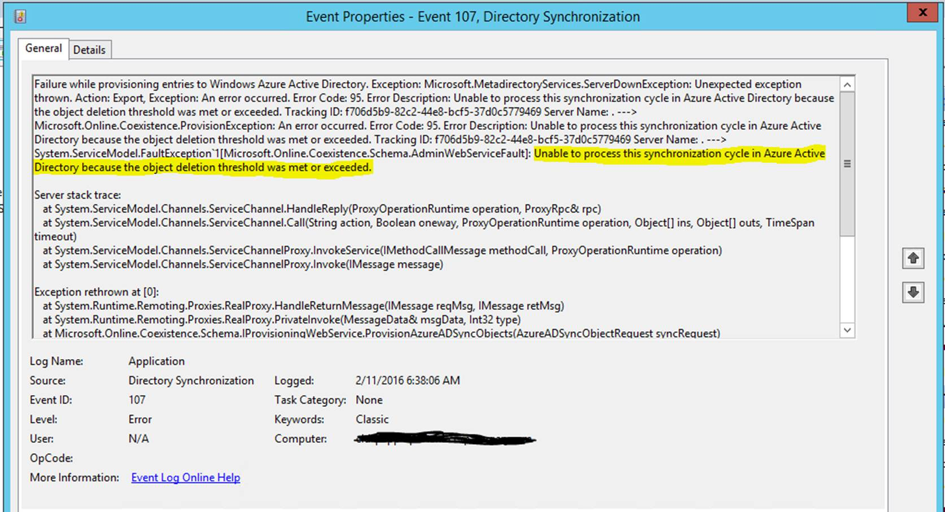Click the Event Properties title bar icon
The width and height of the screenshot is (945, 512).
pyautogui.click(x=20, y=16)
